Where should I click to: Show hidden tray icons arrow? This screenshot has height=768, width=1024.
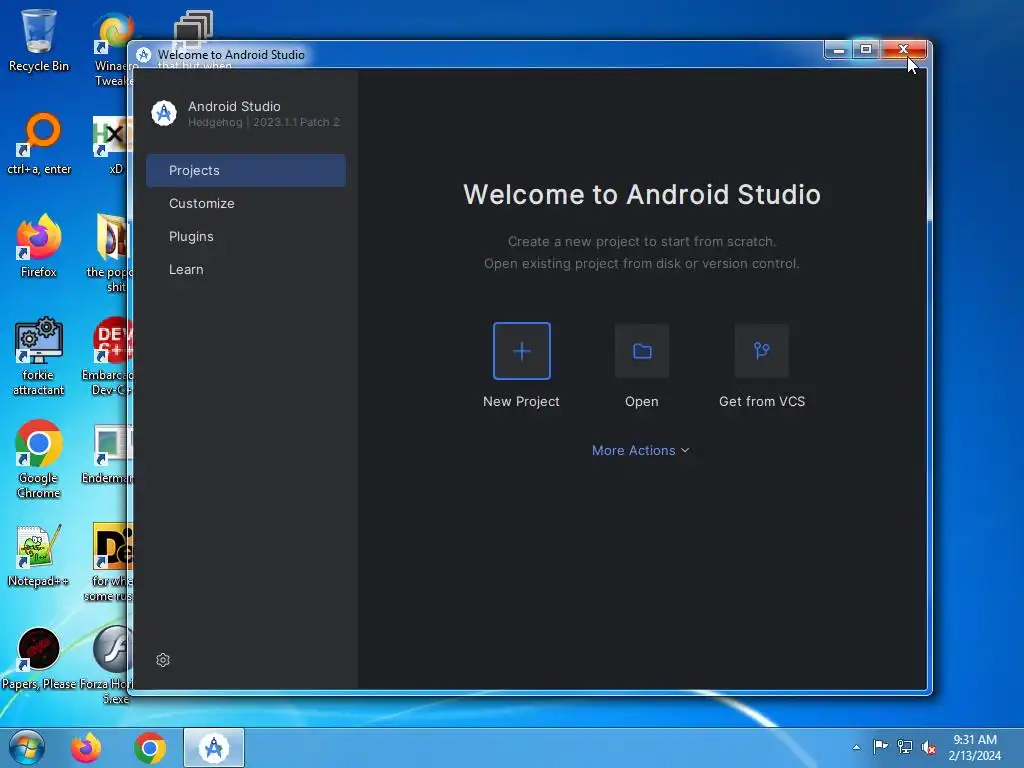click(x=856, y=748)
